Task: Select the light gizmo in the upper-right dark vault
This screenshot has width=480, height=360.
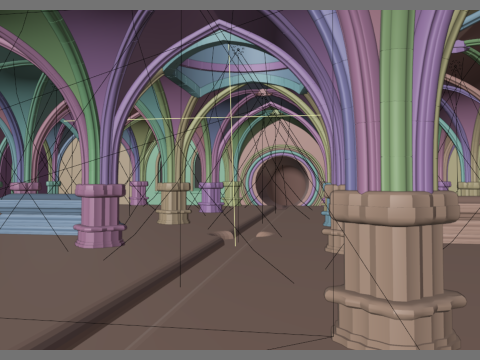Action: tap(456, 66)
